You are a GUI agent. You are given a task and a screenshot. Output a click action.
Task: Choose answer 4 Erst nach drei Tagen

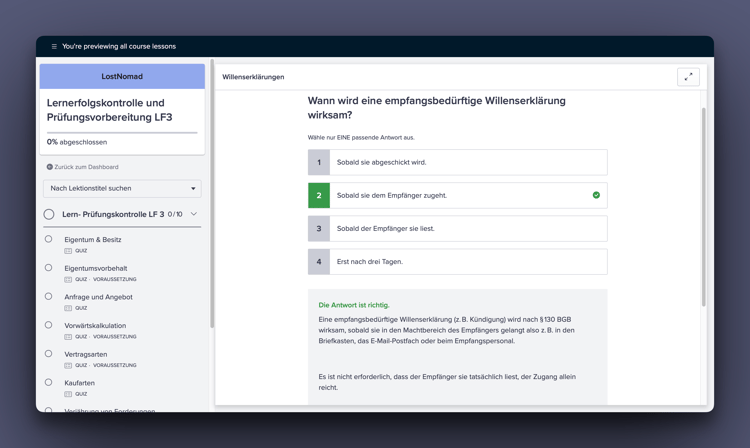pyautogui.click(x=458, y=262)
